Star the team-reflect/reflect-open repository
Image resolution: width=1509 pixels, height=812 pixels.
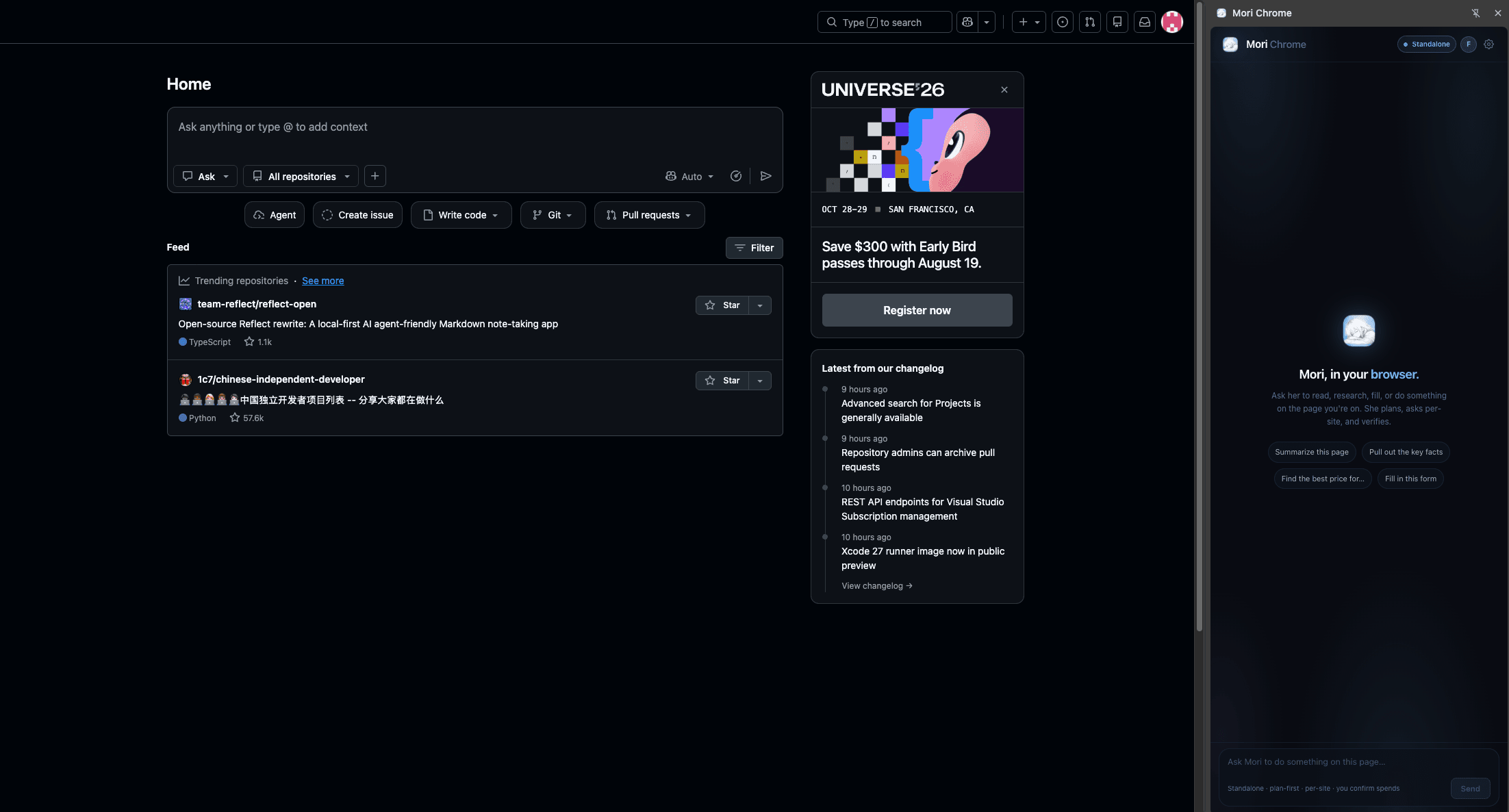pos(722,305)
